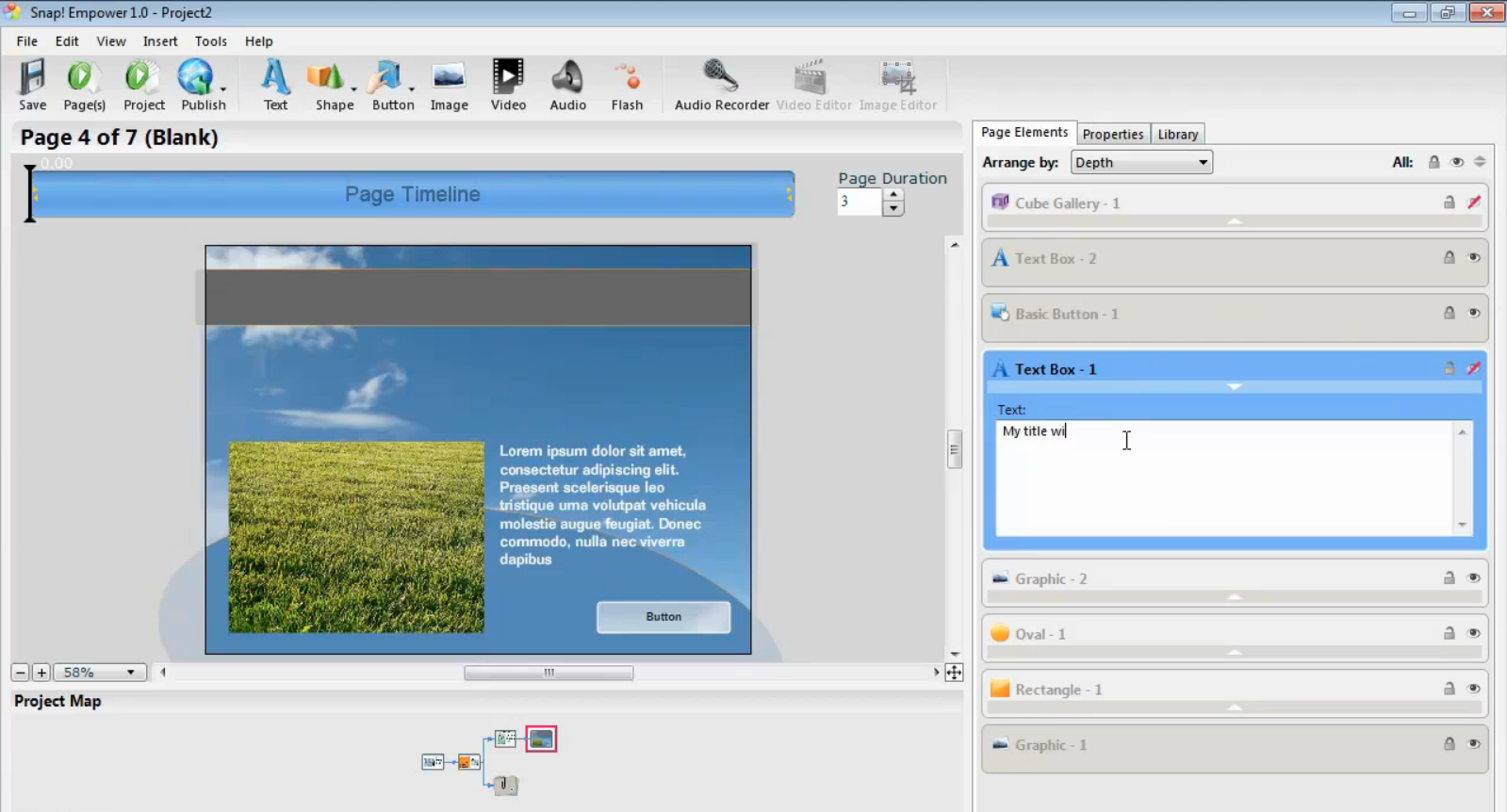Insert a Text element

pyautogui.click(x=275, y=86)
